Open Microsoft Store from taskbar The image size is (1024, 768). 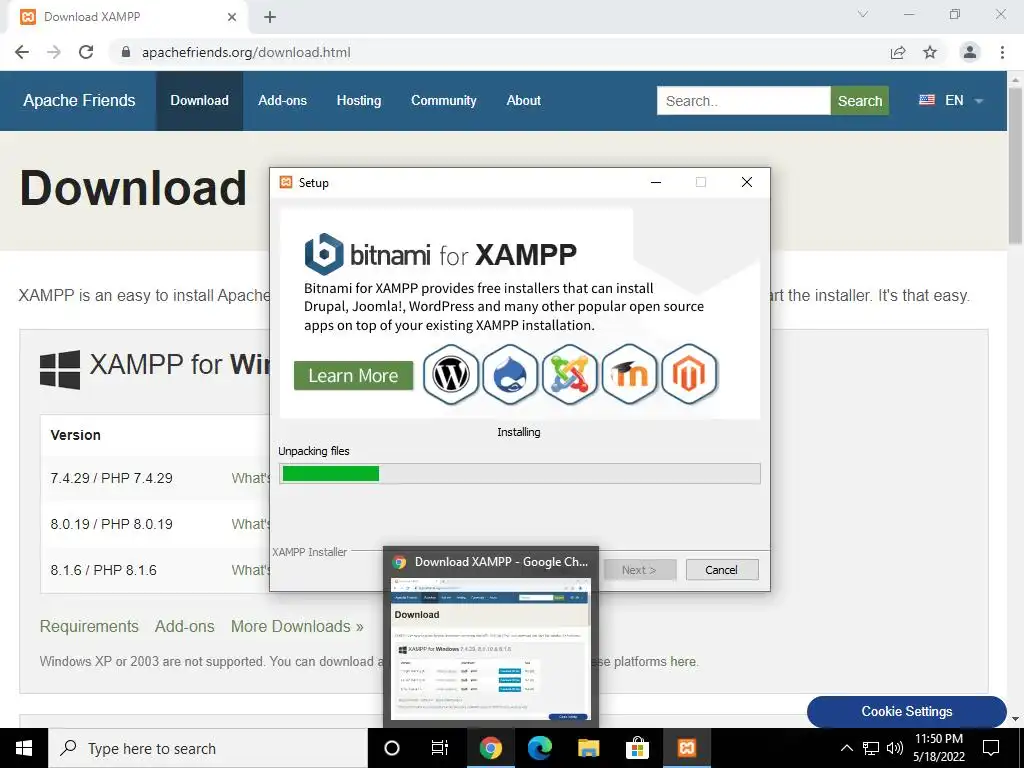[x=637, y=748]
